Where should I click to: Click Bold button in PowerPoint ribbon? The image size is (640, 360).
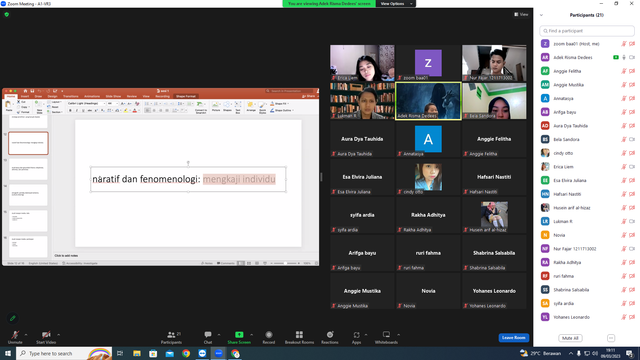tap(70, 111)
